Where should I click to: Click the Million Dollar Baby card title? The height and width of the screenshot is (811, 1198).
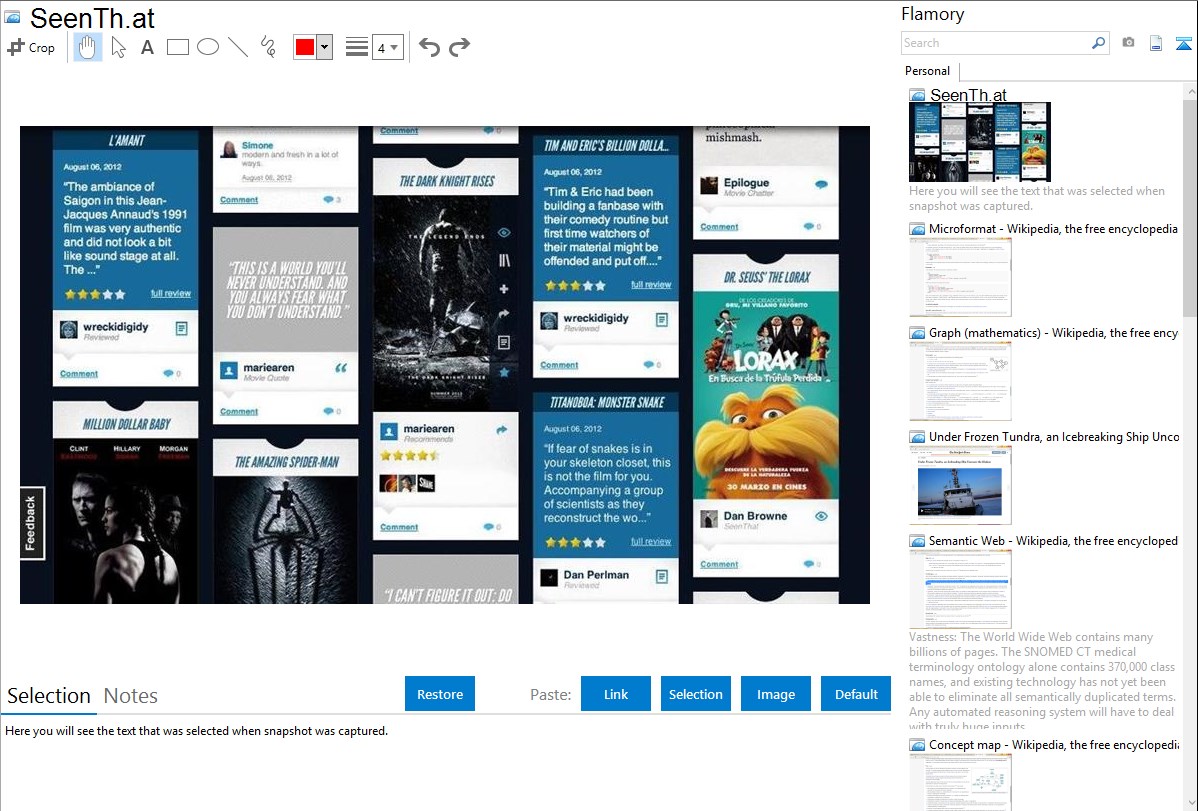[x=126, y=424]
